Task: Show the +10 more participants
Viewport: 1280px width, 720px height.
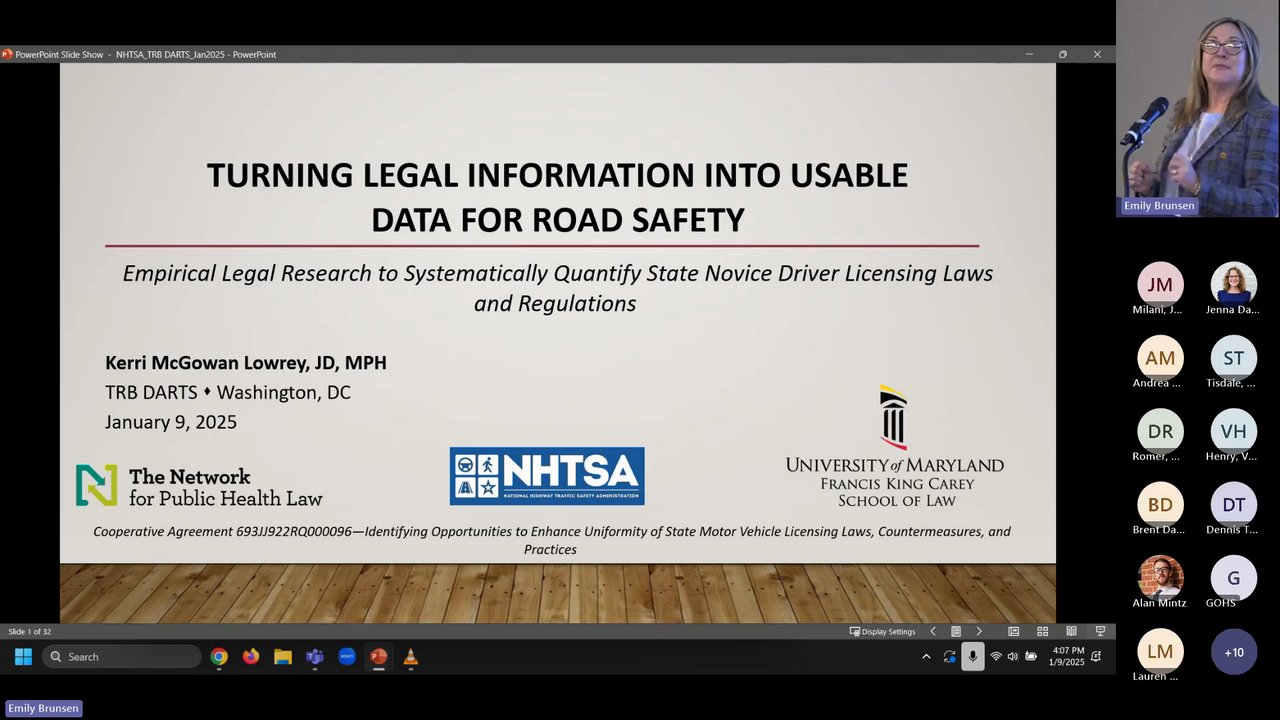Action: [x=1234, y=652]
